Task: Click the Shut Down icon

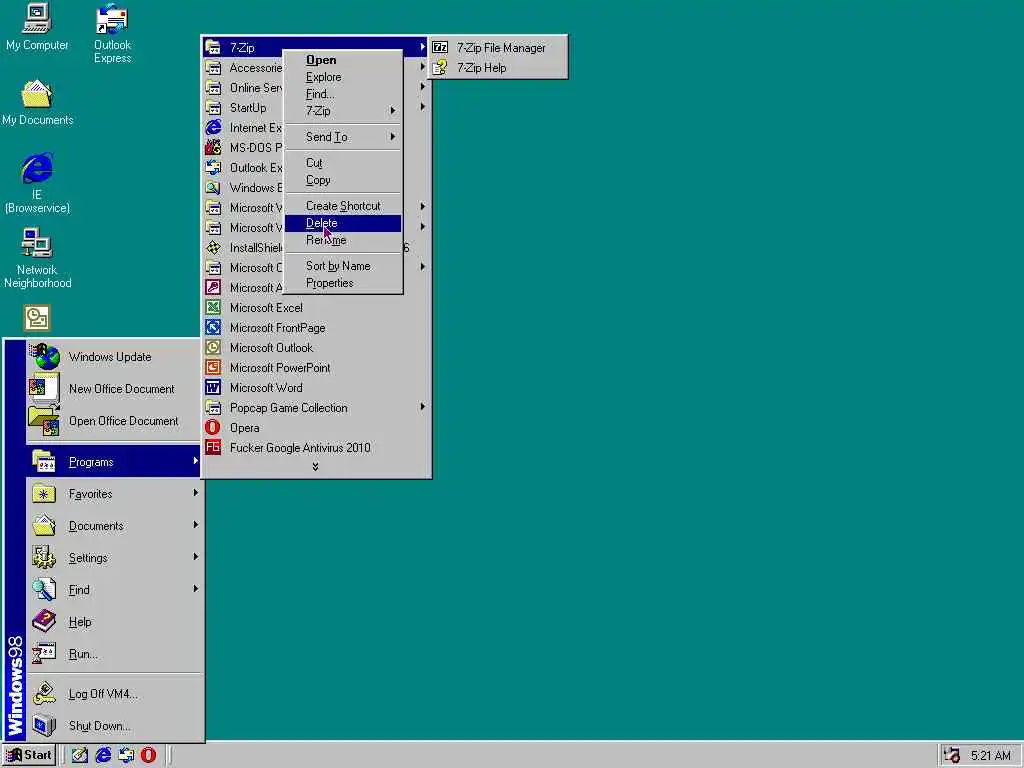Action: click(44, 726)
